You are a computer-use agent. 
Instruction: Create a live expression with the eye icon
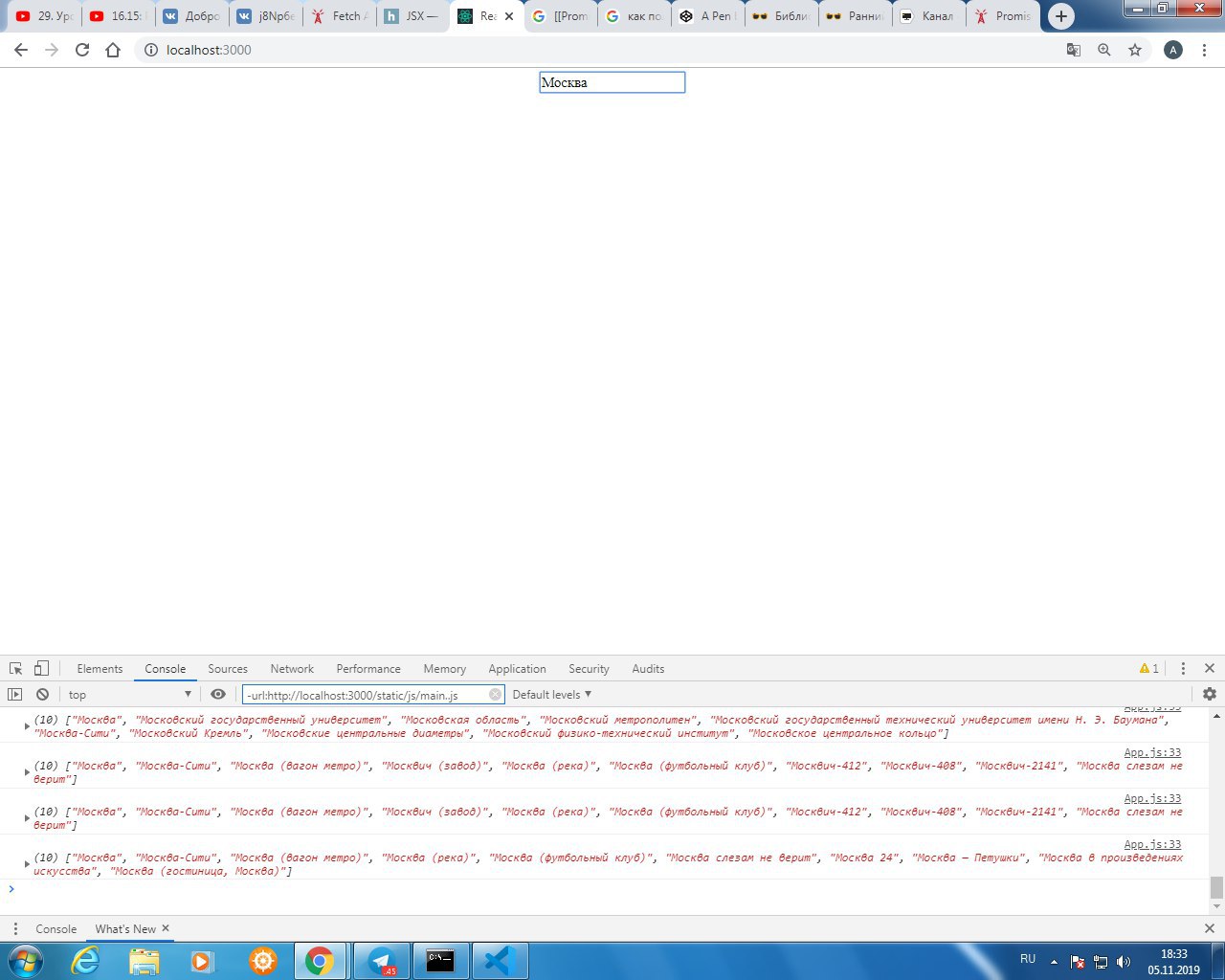point(218,694)
